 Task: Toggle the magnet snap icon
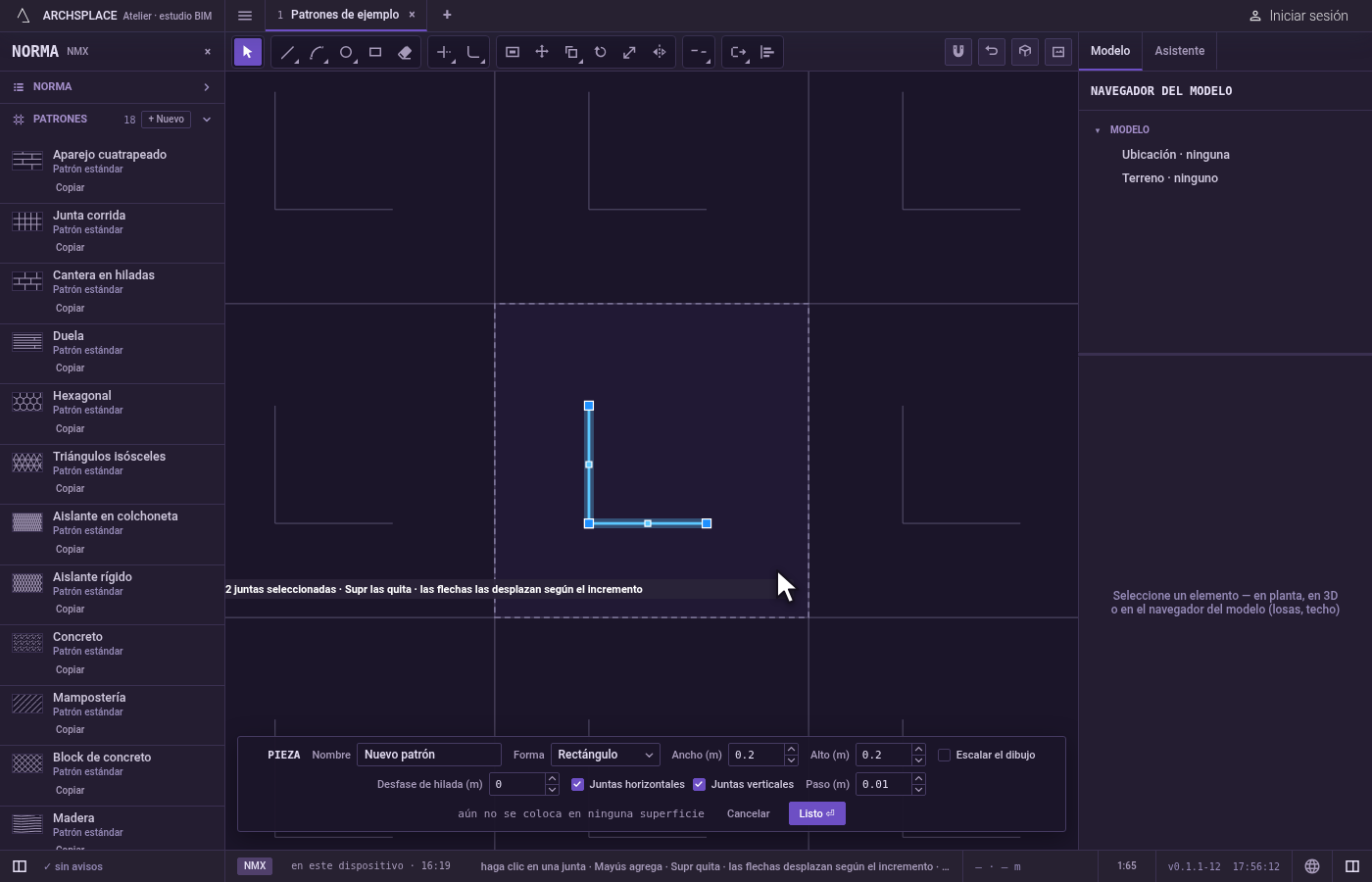pos(958,51)
